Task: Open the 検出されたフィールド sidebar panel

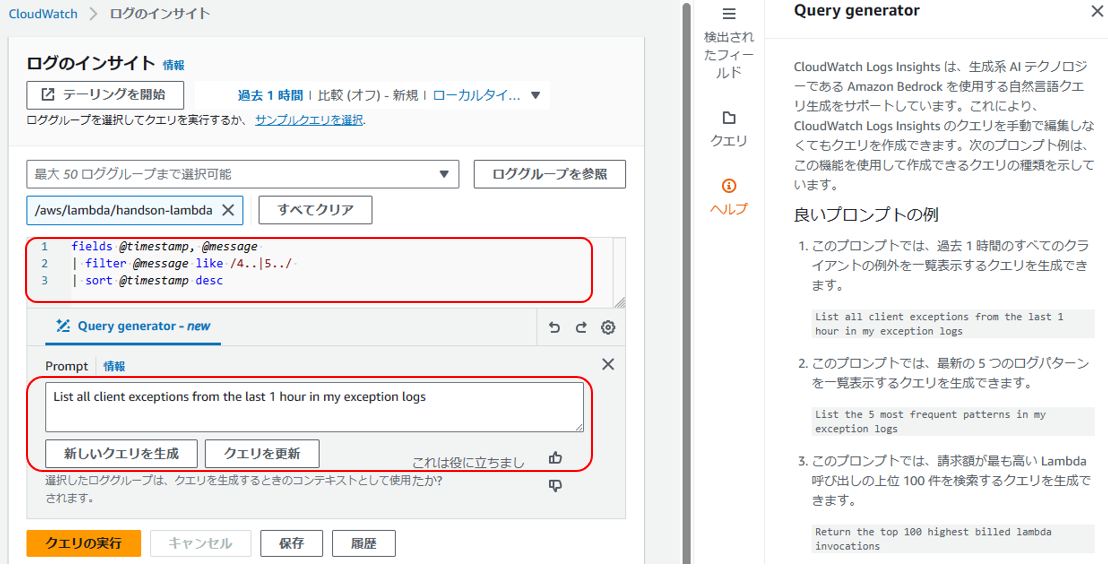Action: pos(729,43)
